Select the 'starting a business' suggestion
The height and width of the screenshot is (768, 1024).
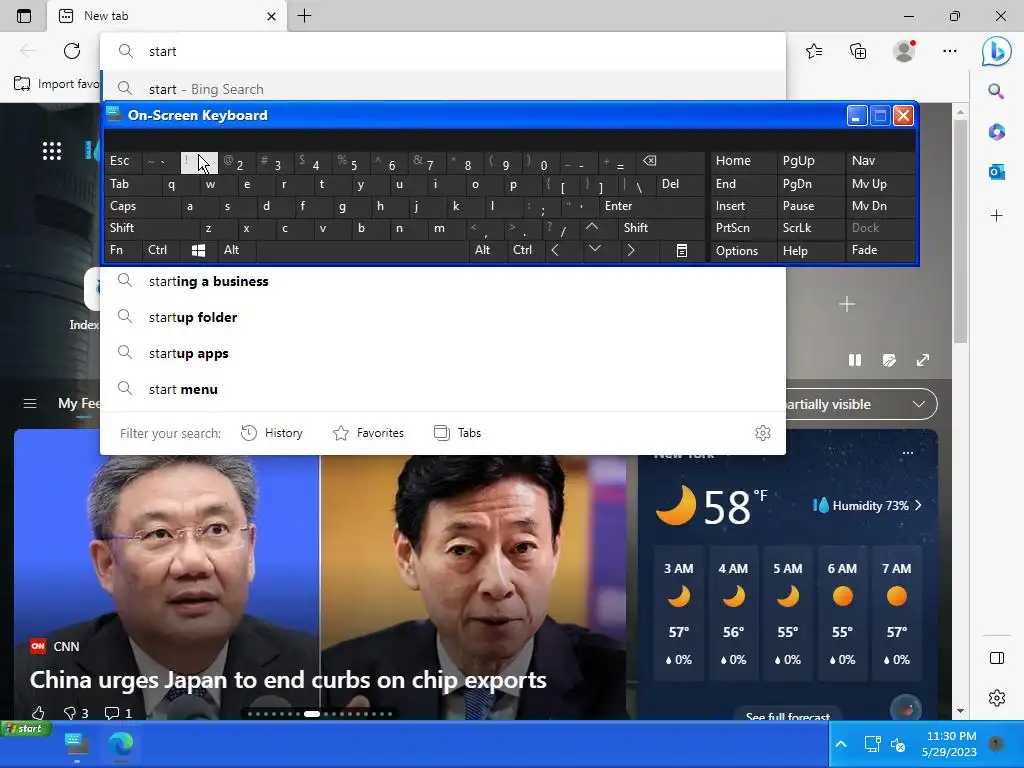(x=443, y=281)
